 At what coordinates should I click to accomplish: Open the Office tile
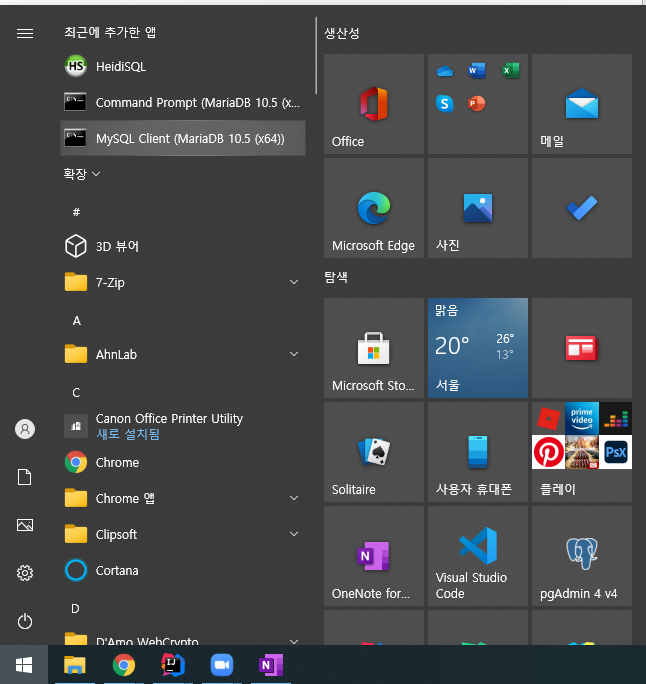(374, 104)
